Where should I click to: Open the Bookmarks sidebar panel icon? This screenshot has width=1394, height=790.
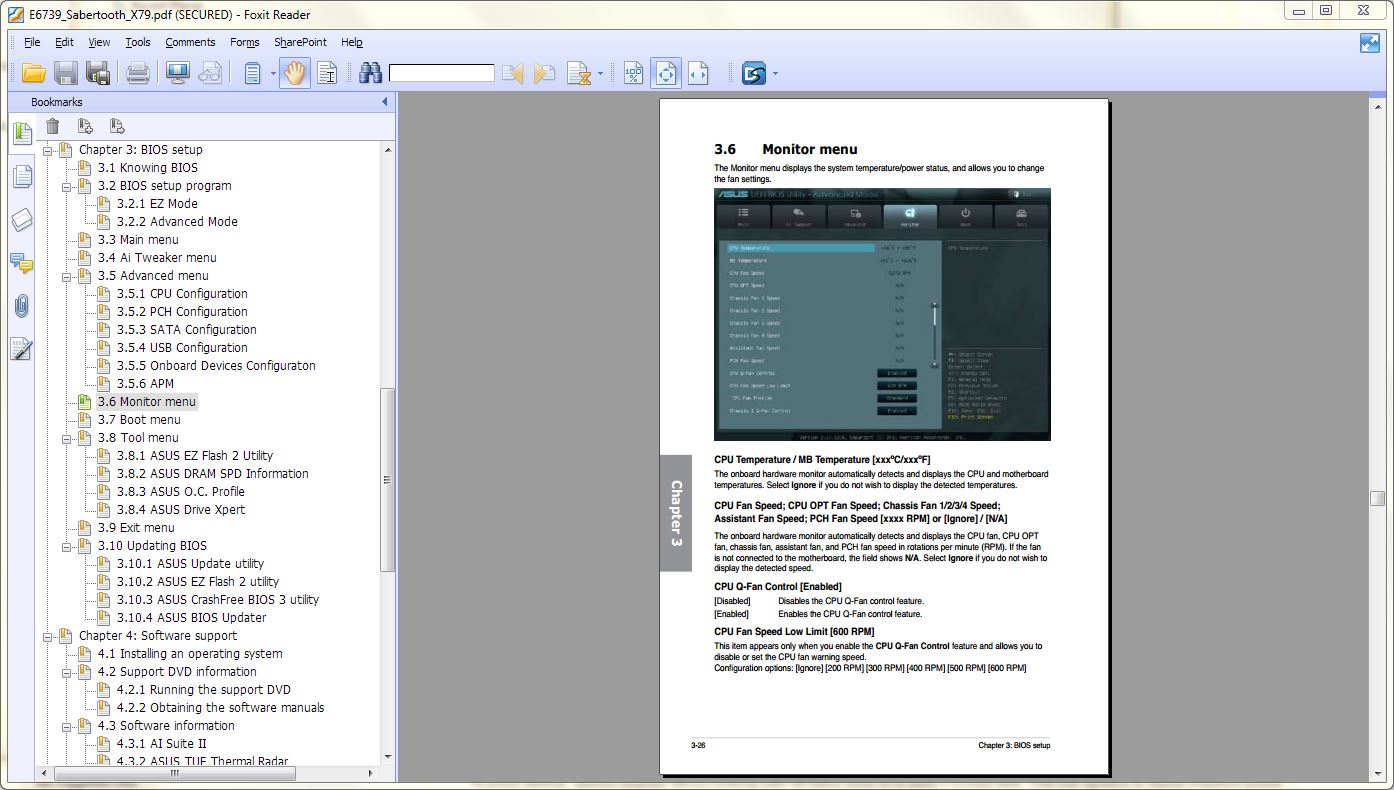22,133
